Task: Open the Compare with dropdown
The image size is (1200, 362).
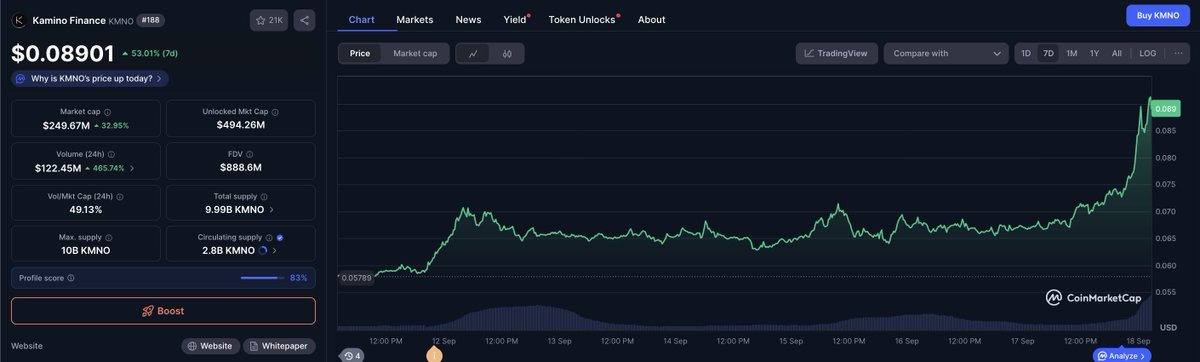Action: (946, 53)
